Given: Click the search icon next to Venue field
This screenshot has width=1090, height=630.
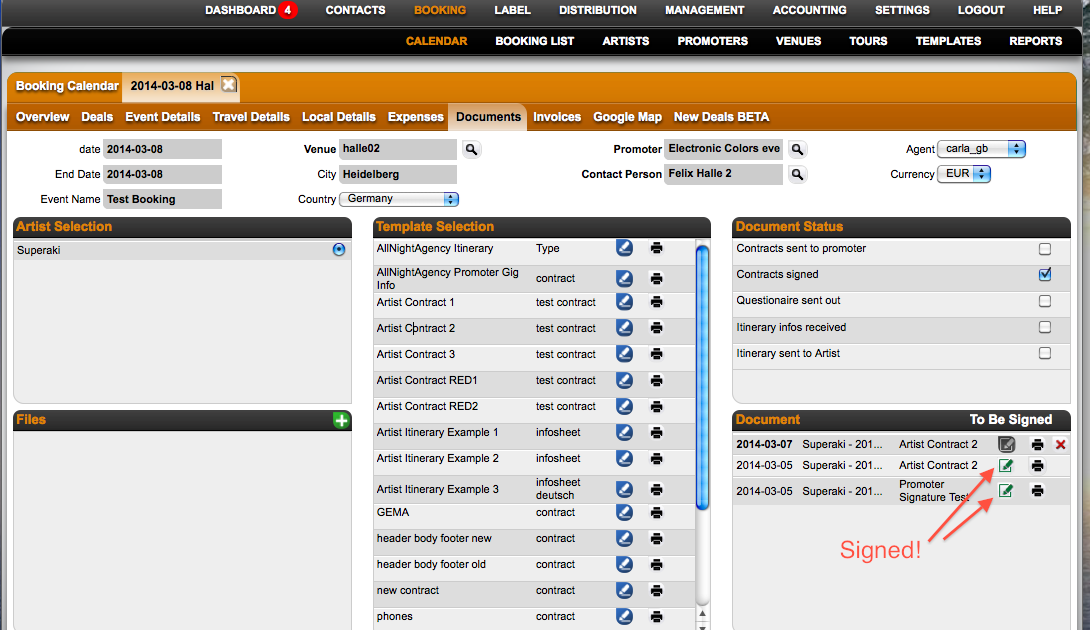Looking at the screenshot, I should pos(471,150).
